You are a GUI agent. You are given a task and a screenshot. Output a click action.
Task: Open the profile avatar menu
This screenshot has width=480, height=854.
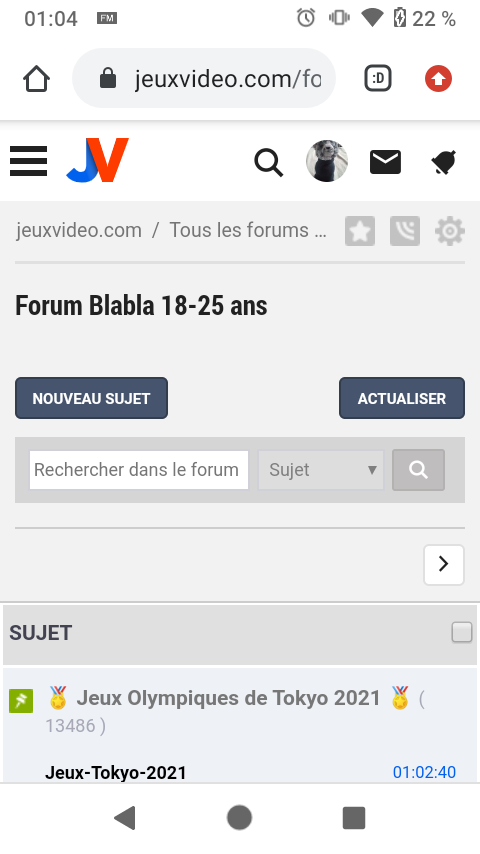(x=327, y=161)
